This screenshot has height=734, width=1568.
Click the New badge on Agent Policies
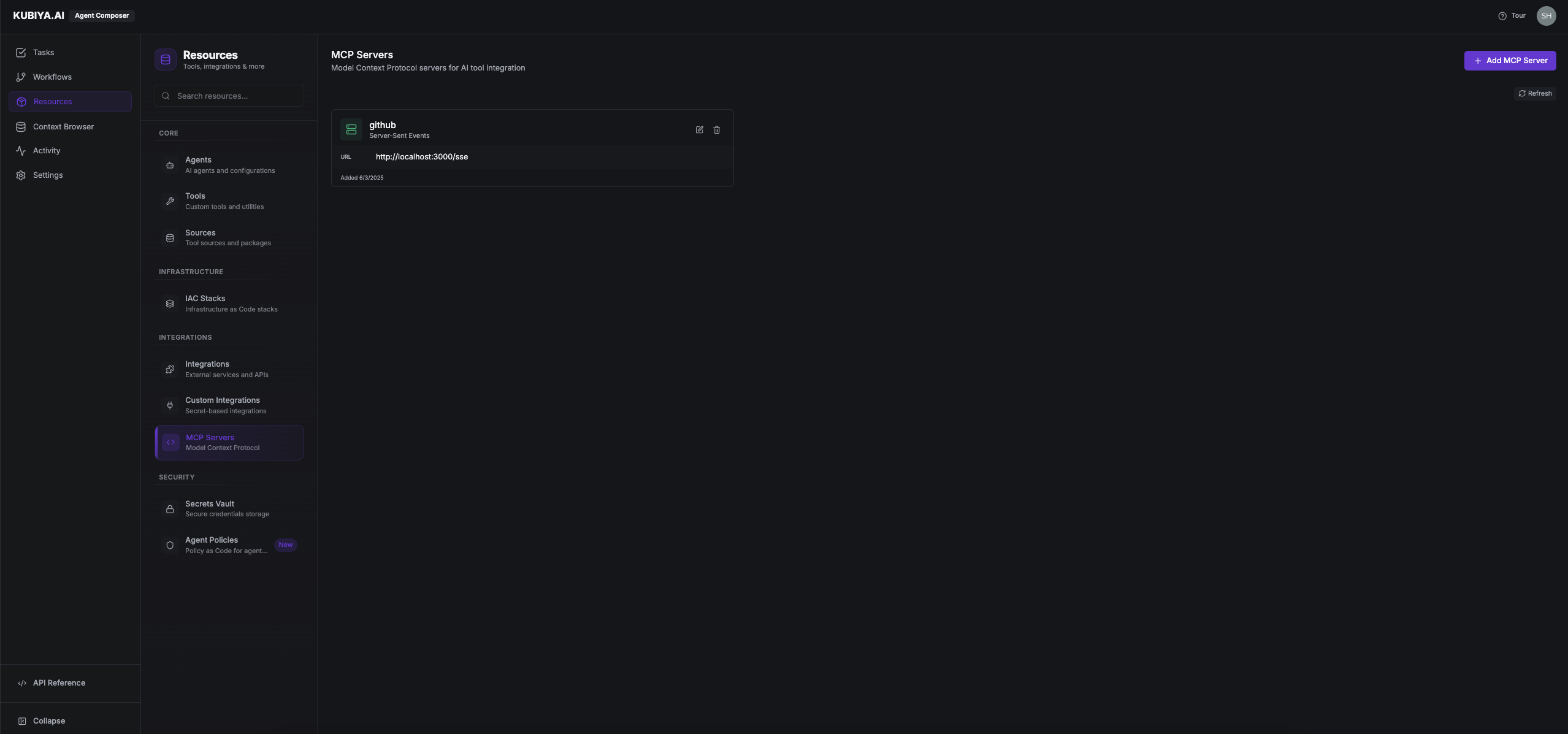click(285, 545)
